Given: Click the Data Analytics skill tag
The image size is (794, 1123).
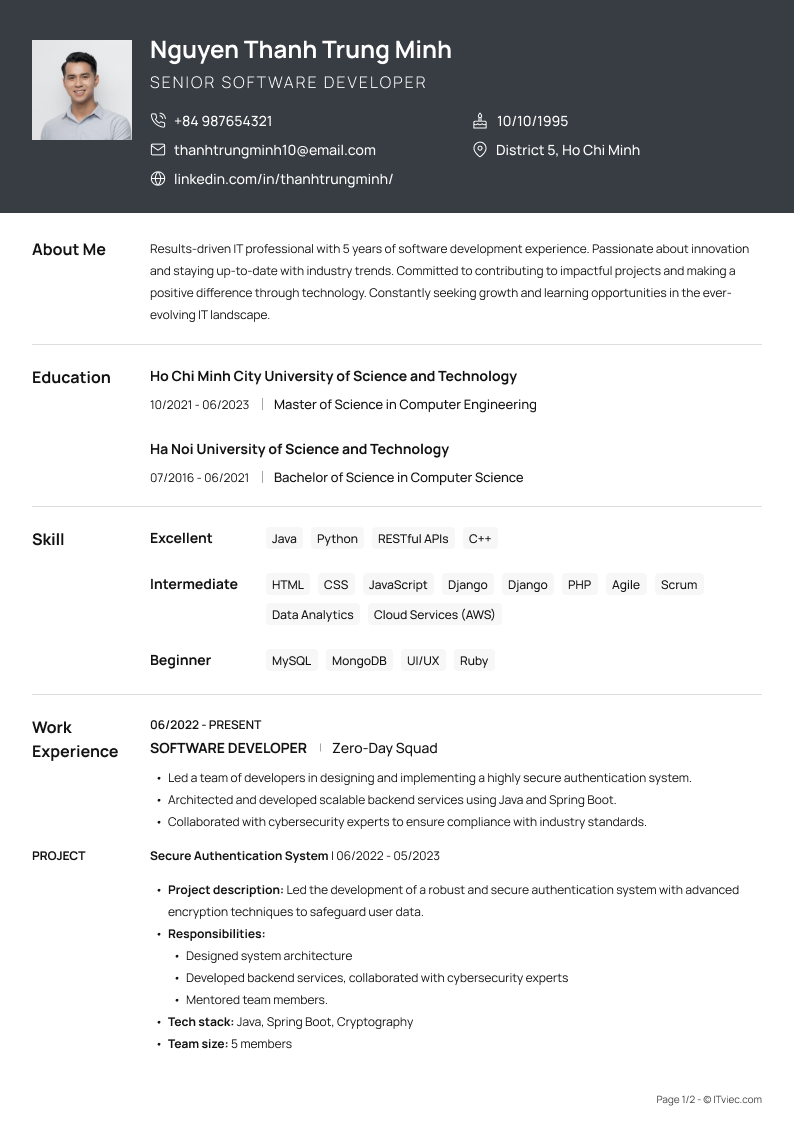Looking at the screenshot, I should (x=313, y=615).
